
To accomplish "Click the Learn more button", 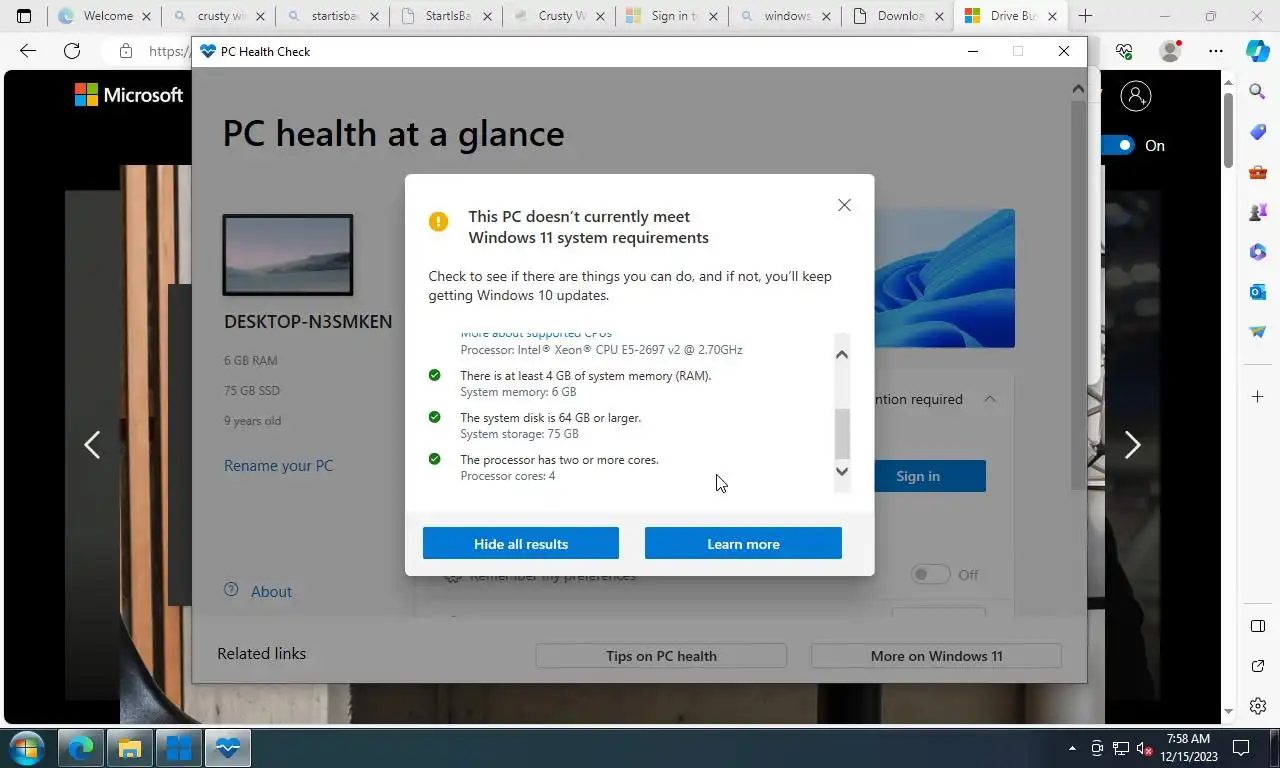I will 743,544.
